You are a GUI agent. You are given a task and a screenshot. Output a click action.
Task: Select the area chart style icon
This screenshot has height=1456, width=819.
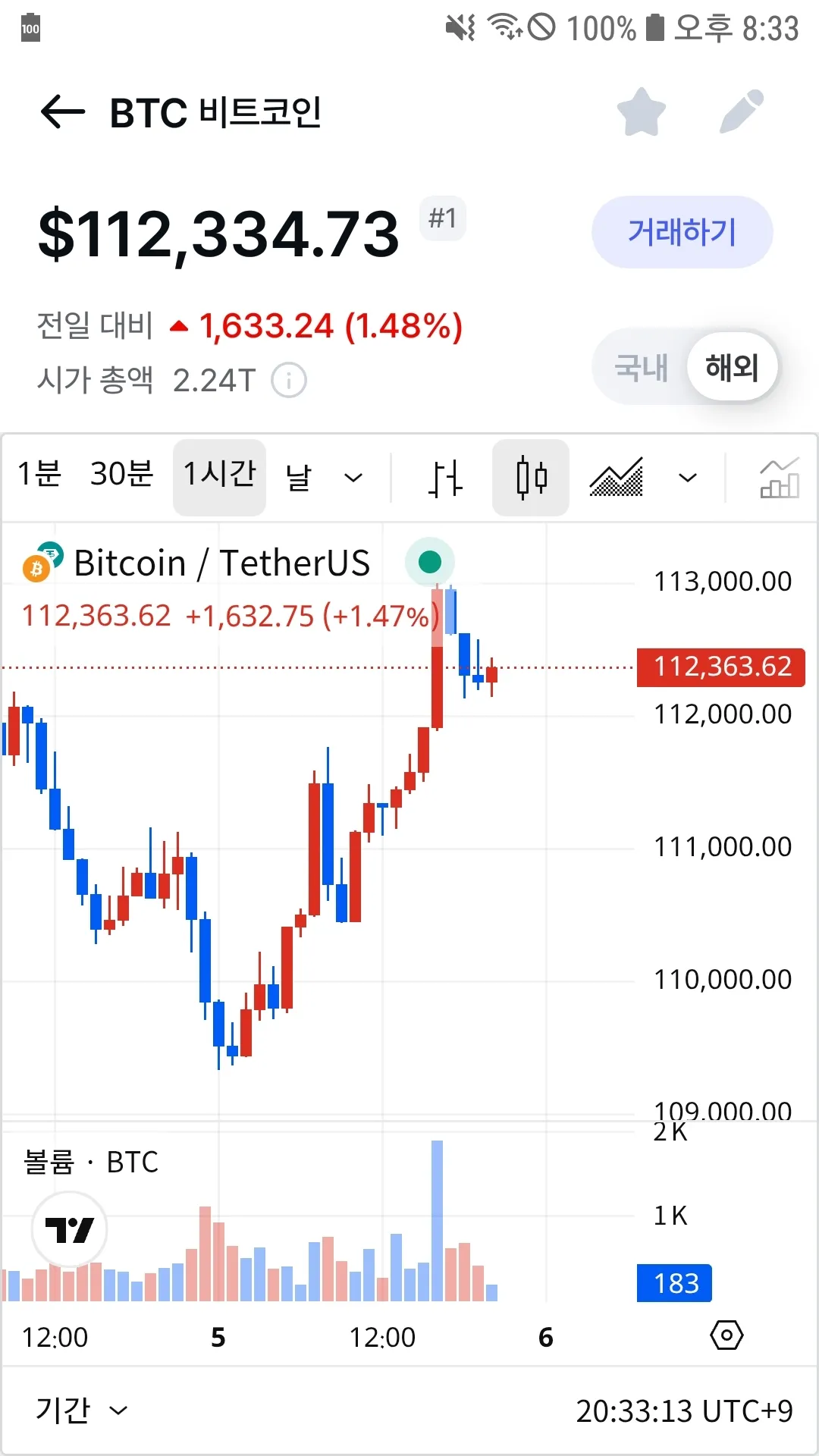click(617, 478)
